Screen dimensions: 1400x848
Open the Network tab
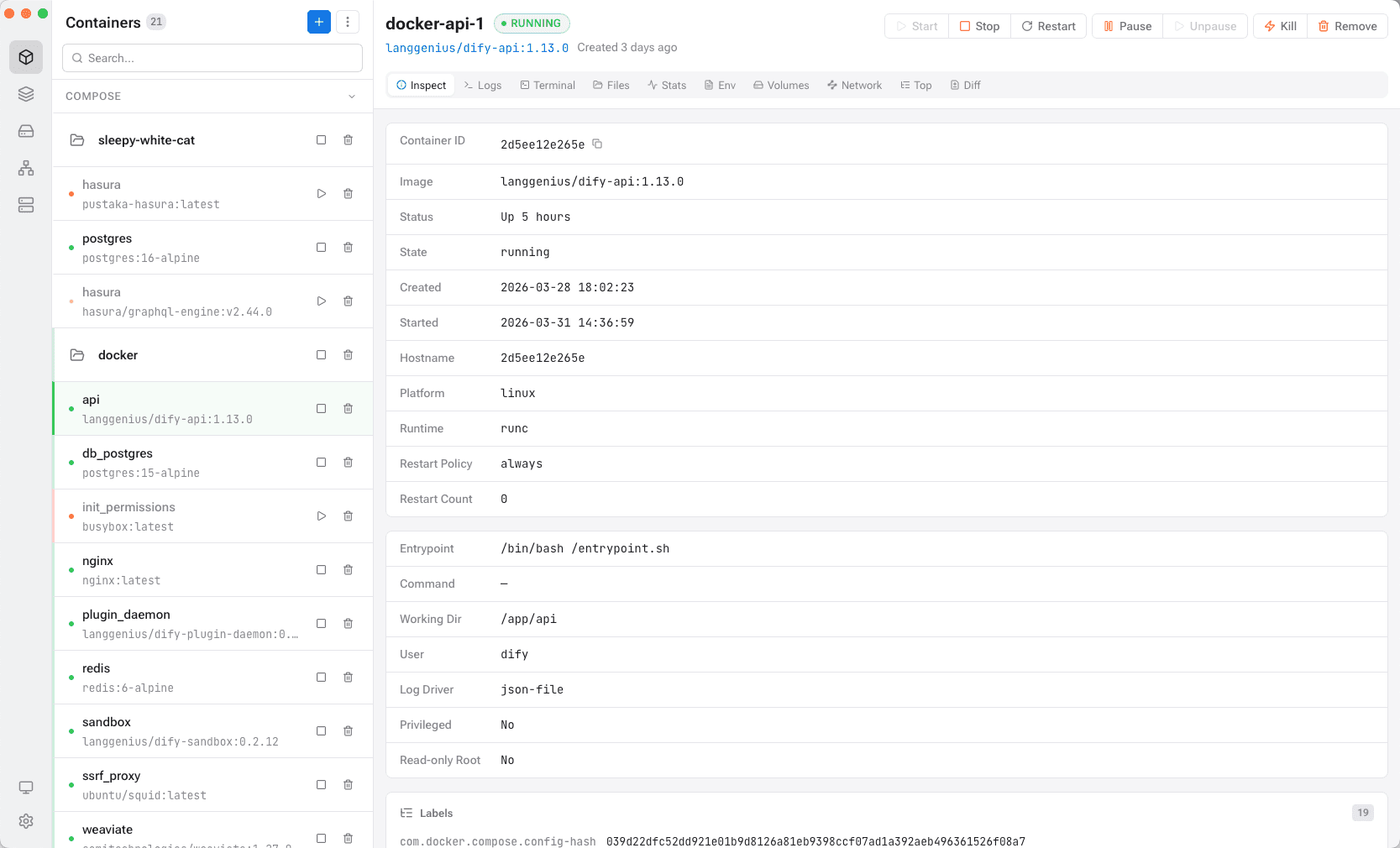point(855,86)
